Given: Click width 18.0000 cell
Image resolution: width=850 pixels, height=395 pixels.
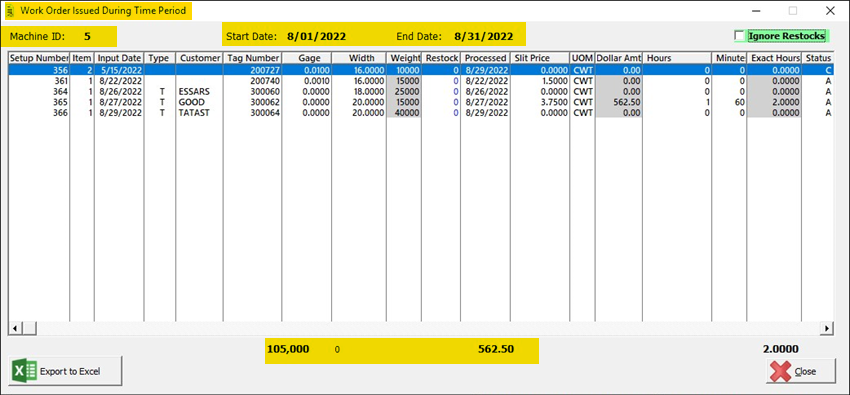Looking at the screenshot, I should 359,92.
